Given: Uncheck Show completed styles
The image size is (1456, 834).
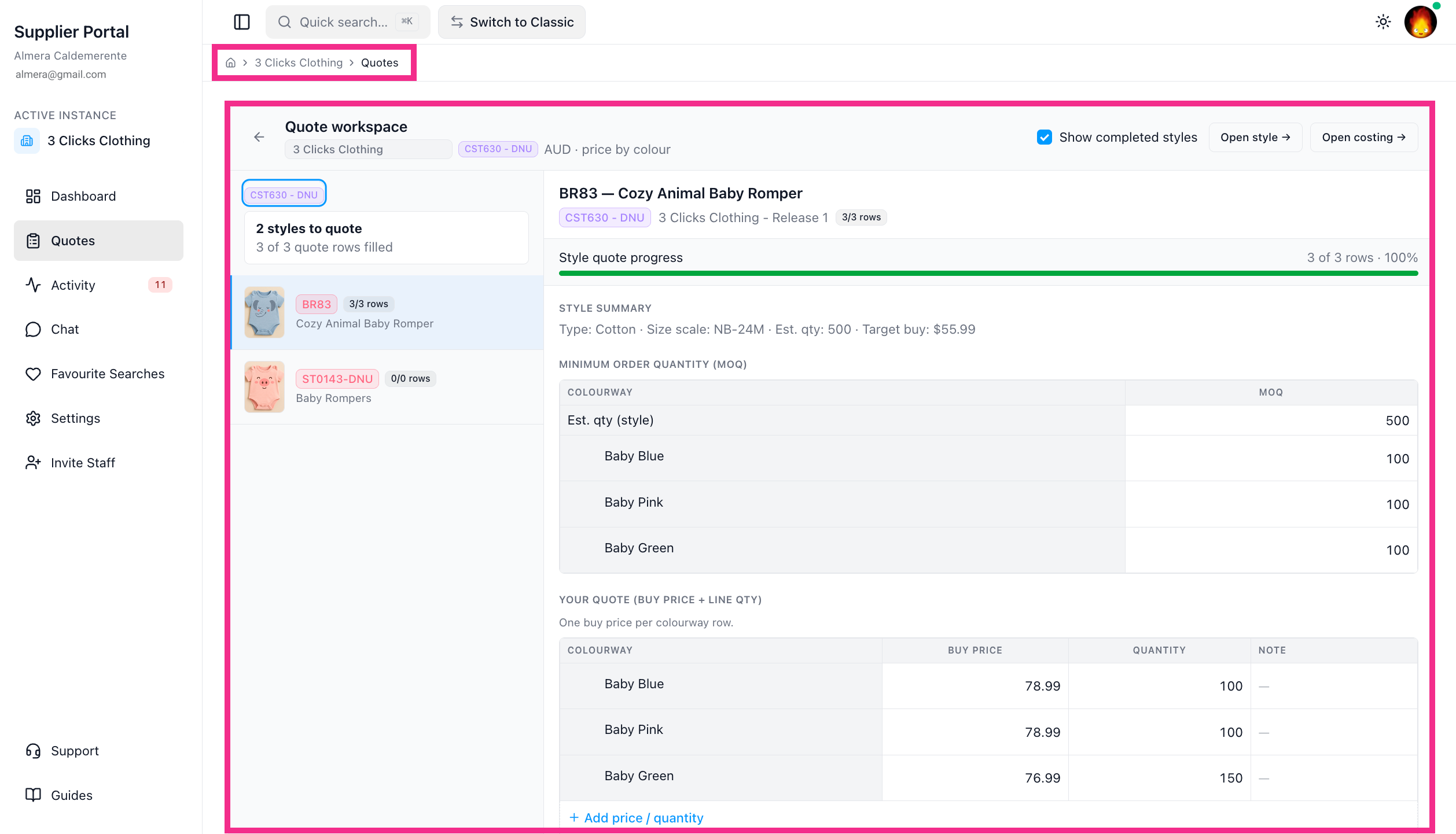Looking at the screenshot, I should (x=1045, y=137).
